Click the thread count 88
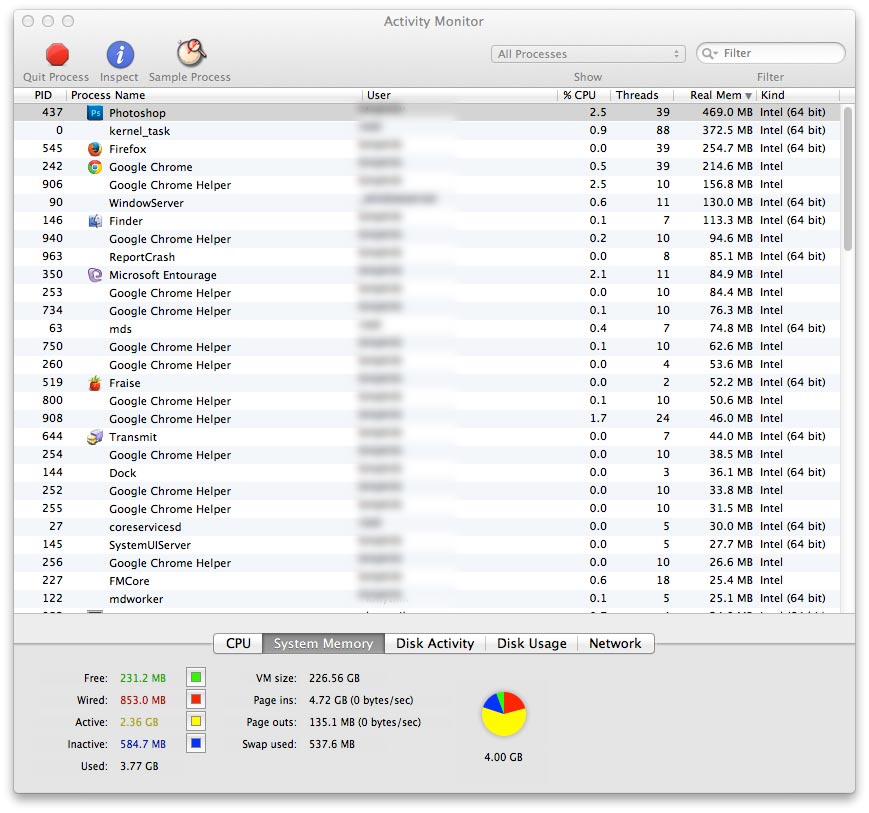The image size is (869, 813). coord(663,130)
